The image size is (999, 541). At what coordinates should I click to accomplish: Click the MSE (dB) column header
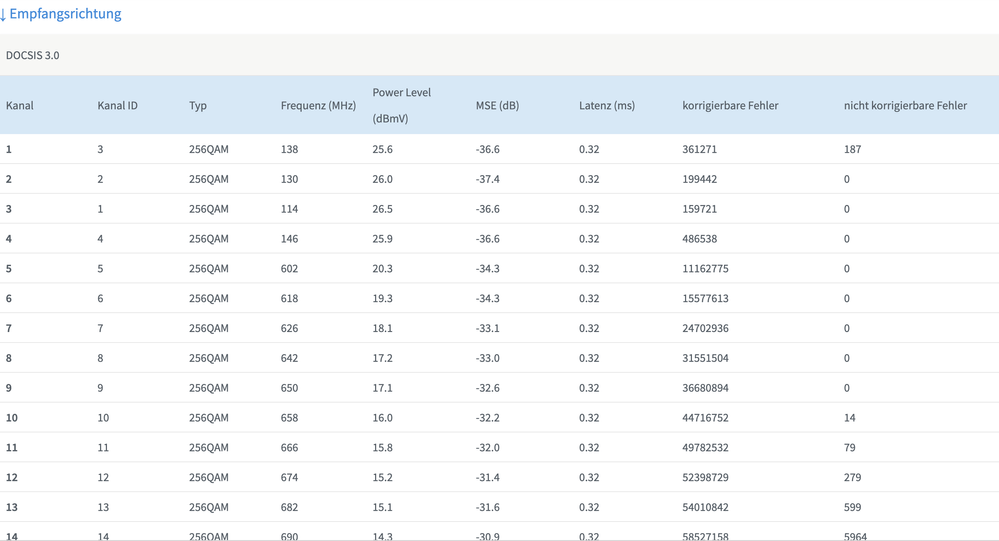click(497, 105)
